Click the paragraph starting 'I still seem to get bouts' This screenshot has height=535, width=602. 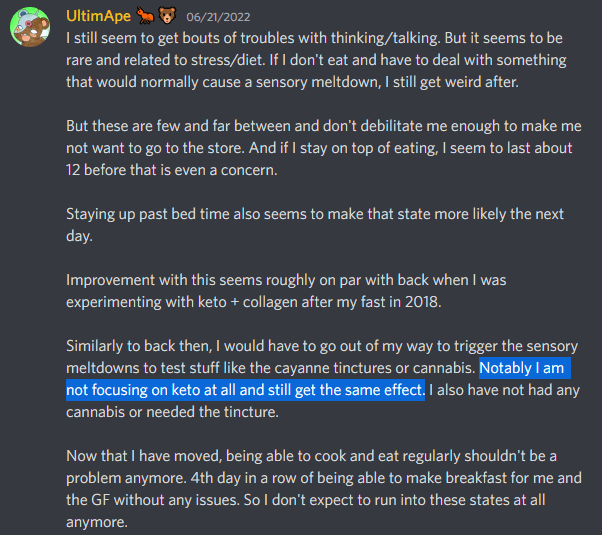(315, 60)
